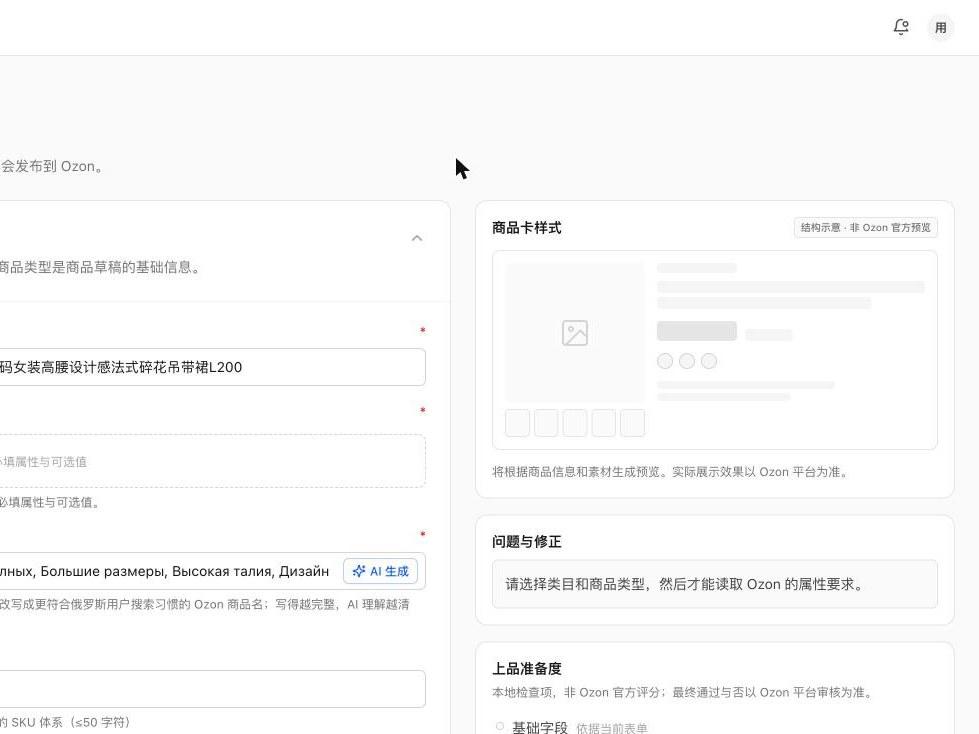979x734 pixels.
Task: Focus the SKU input field
Action: [x=212, y=689]
